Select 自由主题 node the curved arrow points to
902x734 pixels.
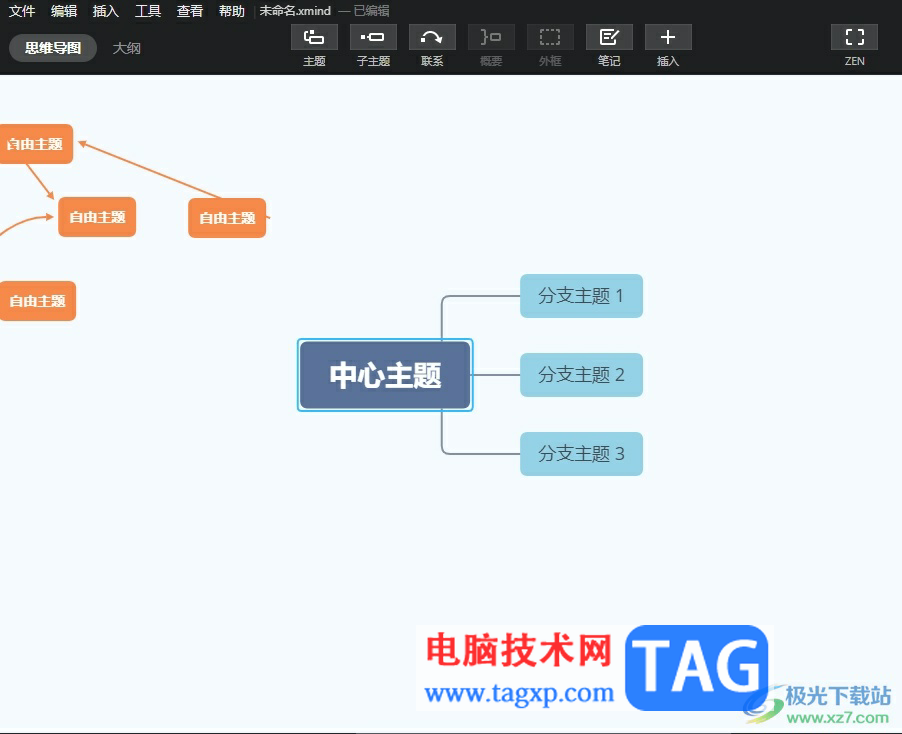point(97,217)
